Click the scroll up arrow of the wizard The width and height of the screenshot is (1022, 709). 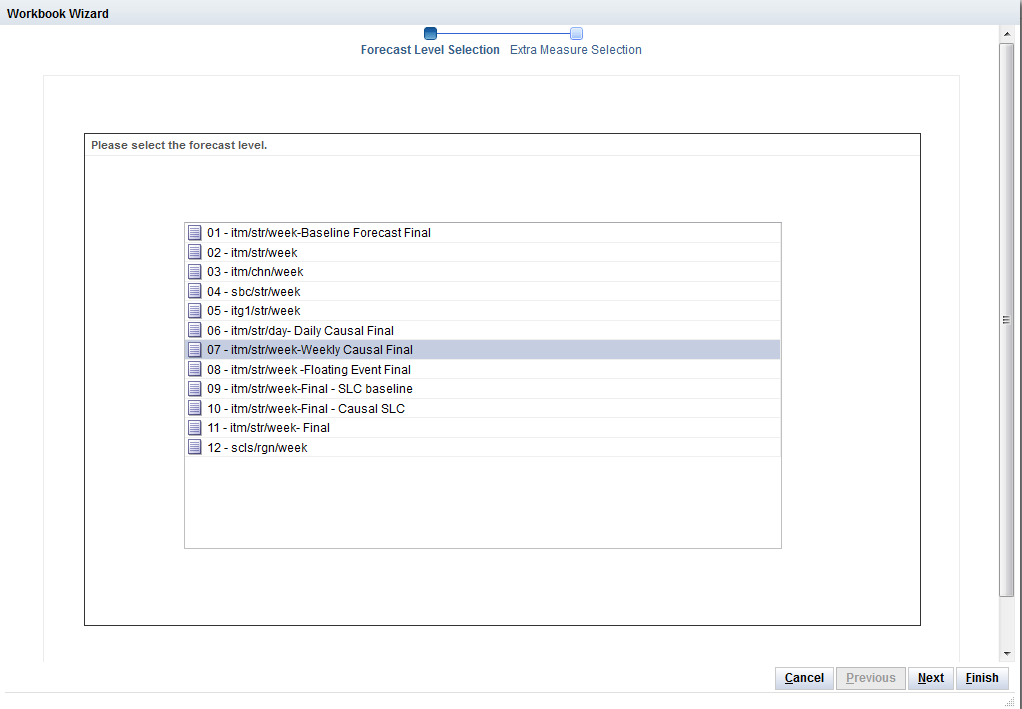pos(1007,34)
